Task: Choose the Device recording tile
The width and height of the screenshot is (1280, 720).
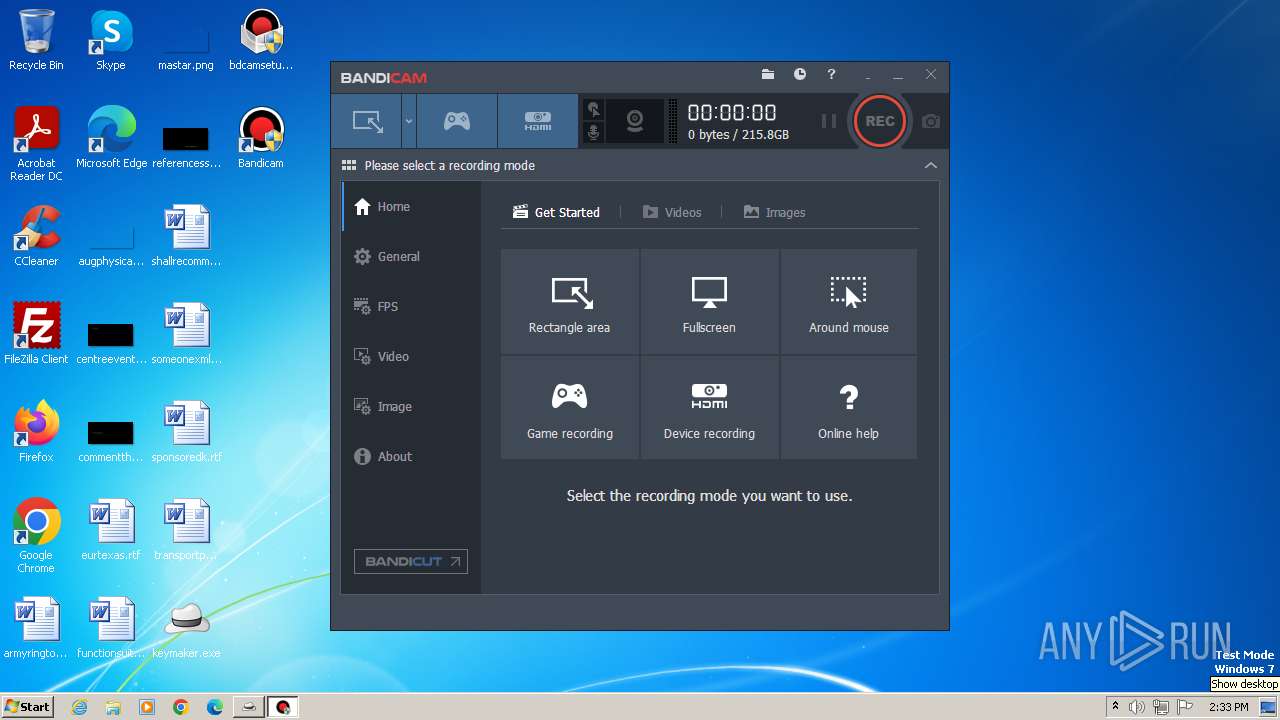Action: (x=709, y=408)
